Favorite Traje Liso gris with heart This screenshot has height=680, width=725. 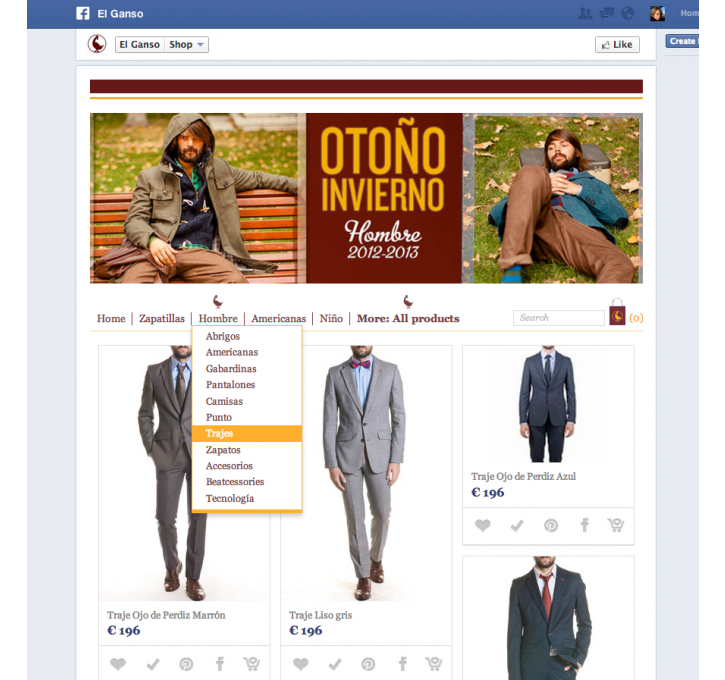tap(301, 664)
